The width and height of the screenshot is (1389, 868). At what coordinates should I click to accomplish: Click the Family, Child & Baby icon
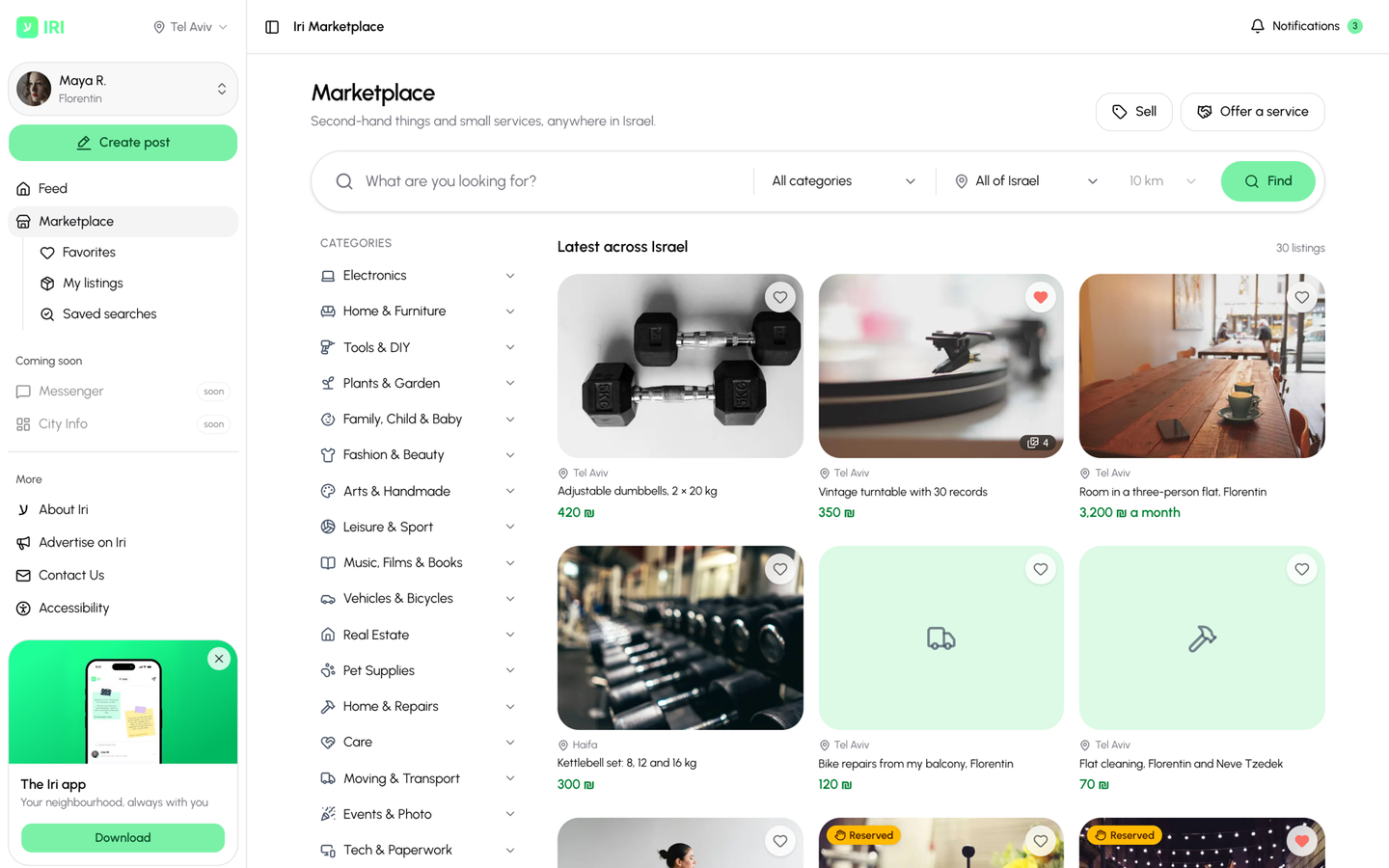(x=328, y=420)
